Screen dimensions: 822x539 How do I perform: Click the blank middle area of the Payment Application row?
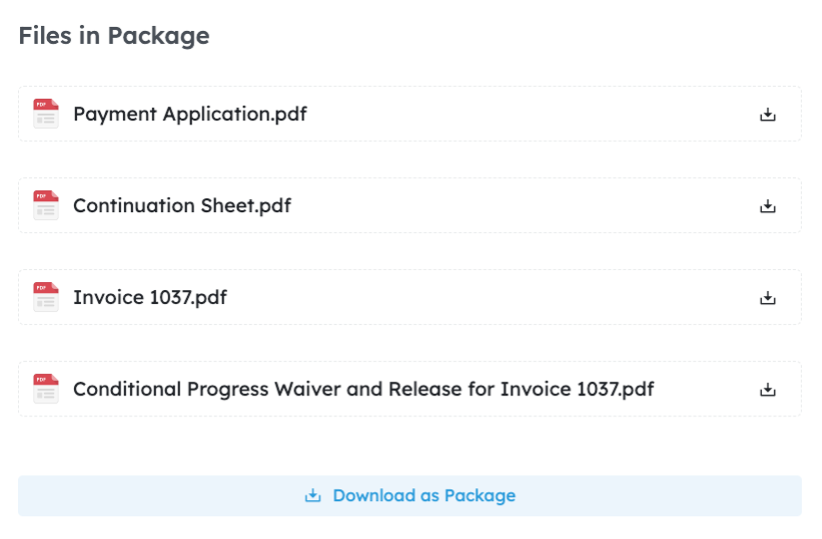click(530, 114)
